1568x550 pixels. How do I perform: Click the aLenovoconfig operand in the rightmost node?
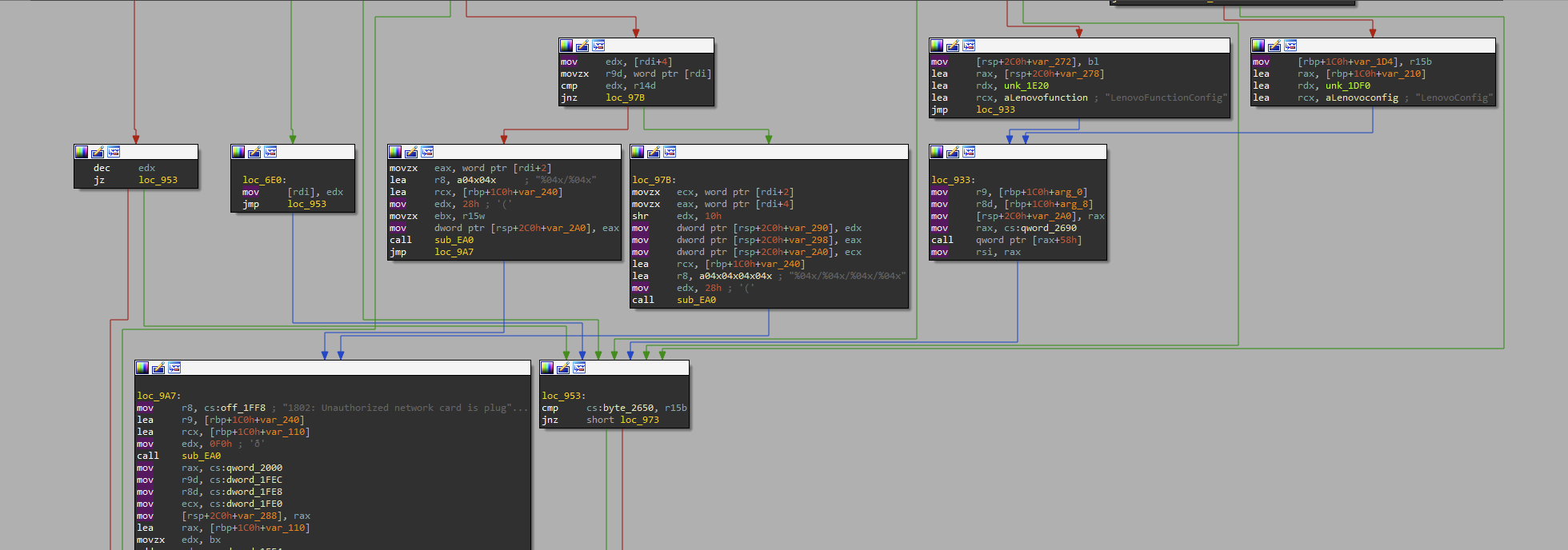point(1362,98)
